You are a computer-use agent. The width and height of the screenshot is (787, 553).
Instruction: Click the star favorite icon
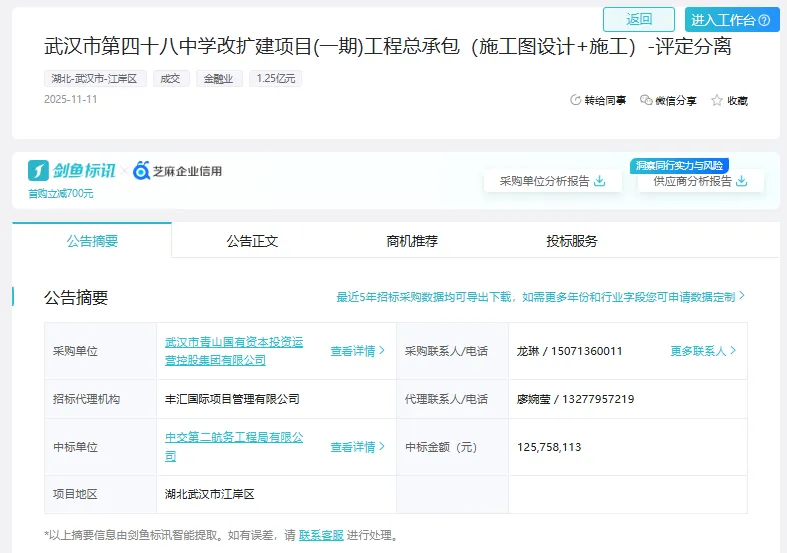717,101
